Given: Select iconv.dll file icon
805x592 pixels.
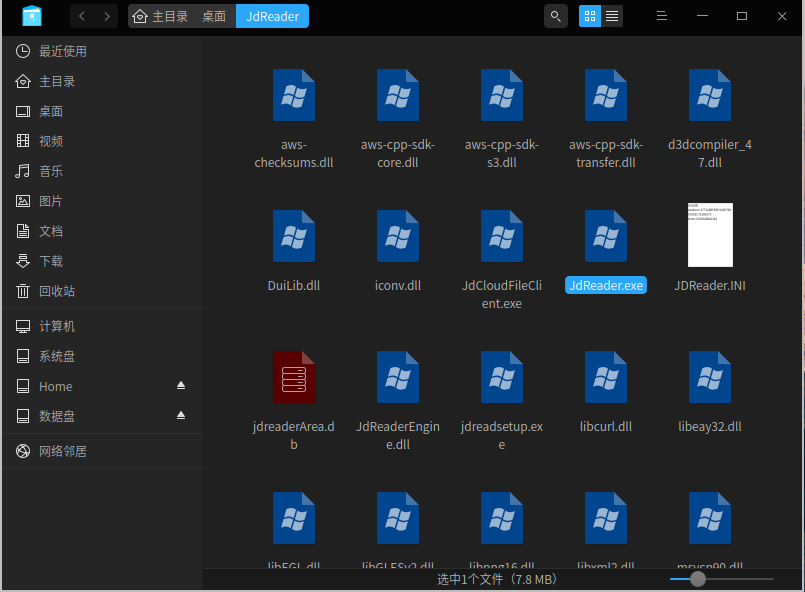Looking at the screenshot, I should (398, 236).
